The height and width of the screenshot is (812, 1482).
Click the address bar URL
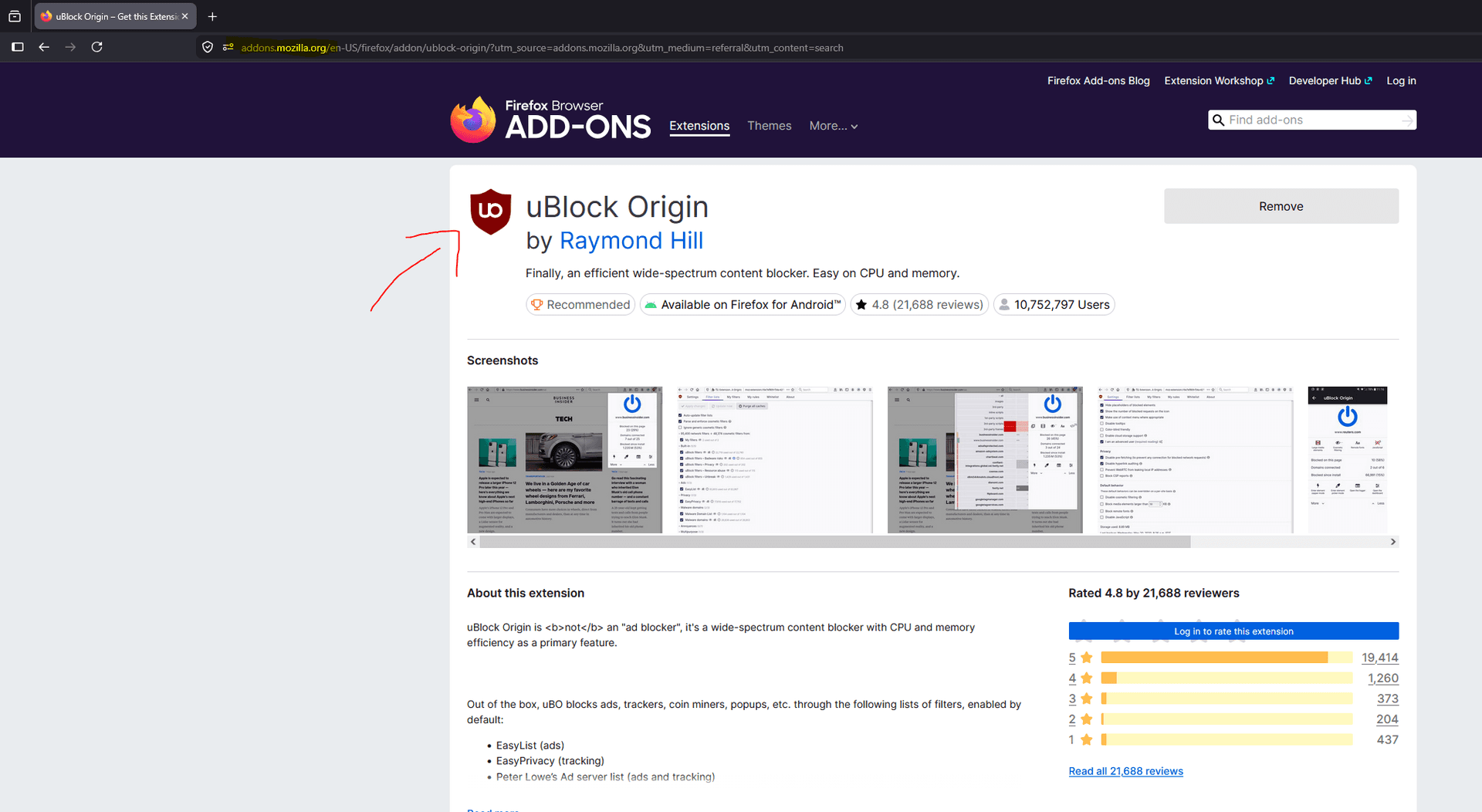point(542,48)
